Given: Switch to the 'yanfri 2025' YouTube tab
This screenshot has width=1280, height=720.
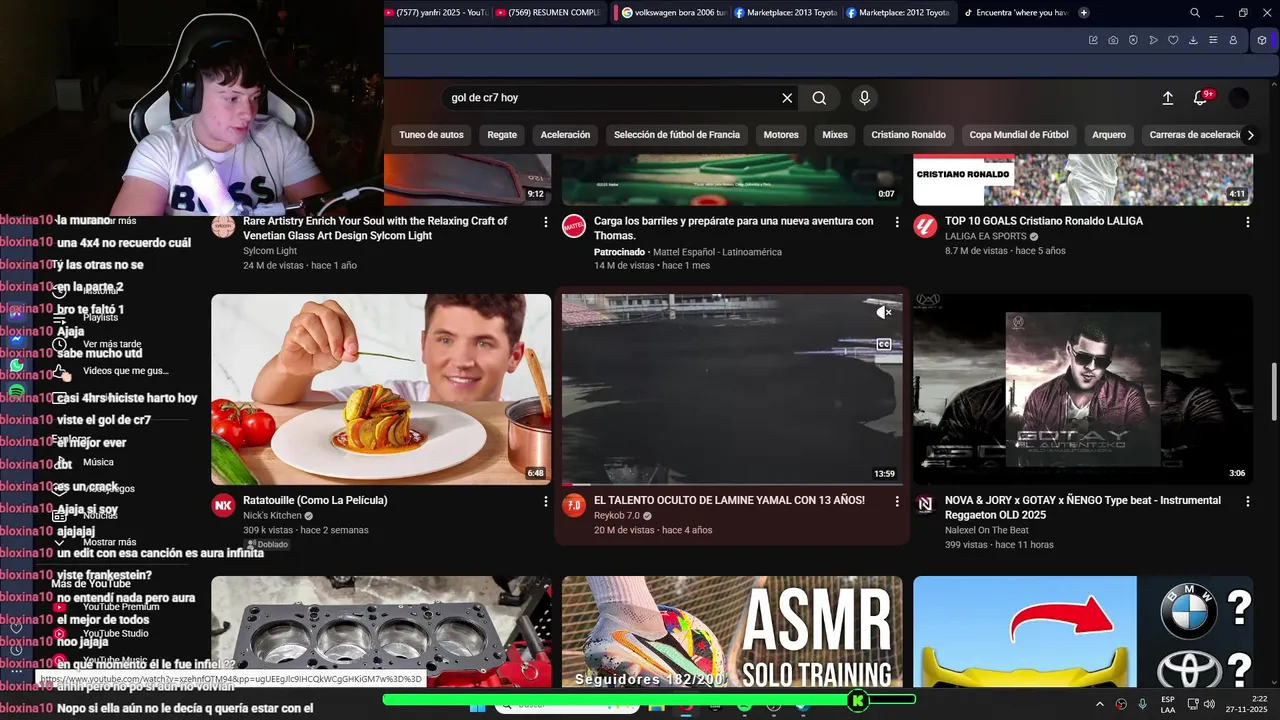Looking at the screenshot, I should coord(437,13).
